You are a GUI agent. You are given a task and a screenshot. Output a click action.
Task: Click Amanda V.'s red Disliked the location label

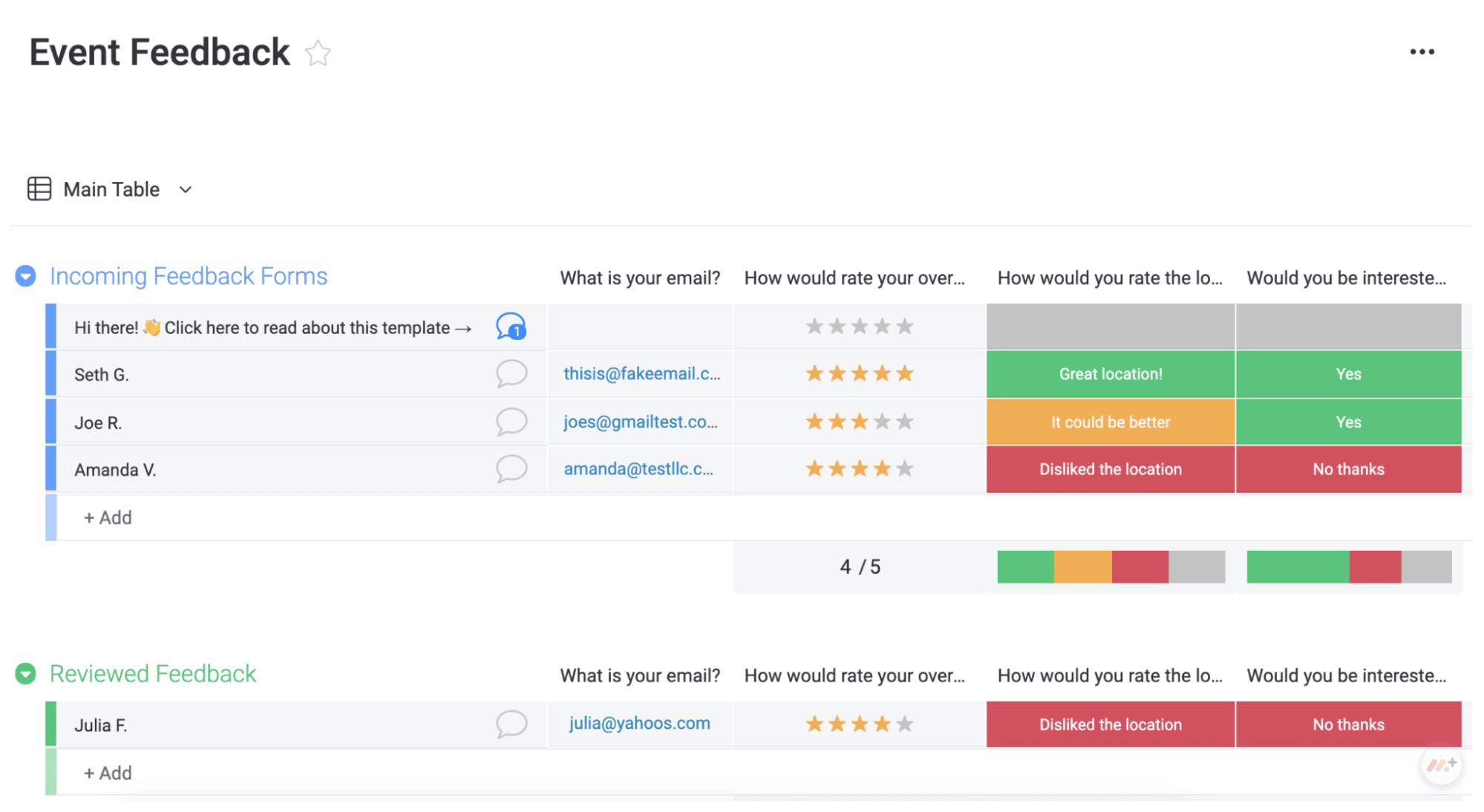coord(1110,468)
